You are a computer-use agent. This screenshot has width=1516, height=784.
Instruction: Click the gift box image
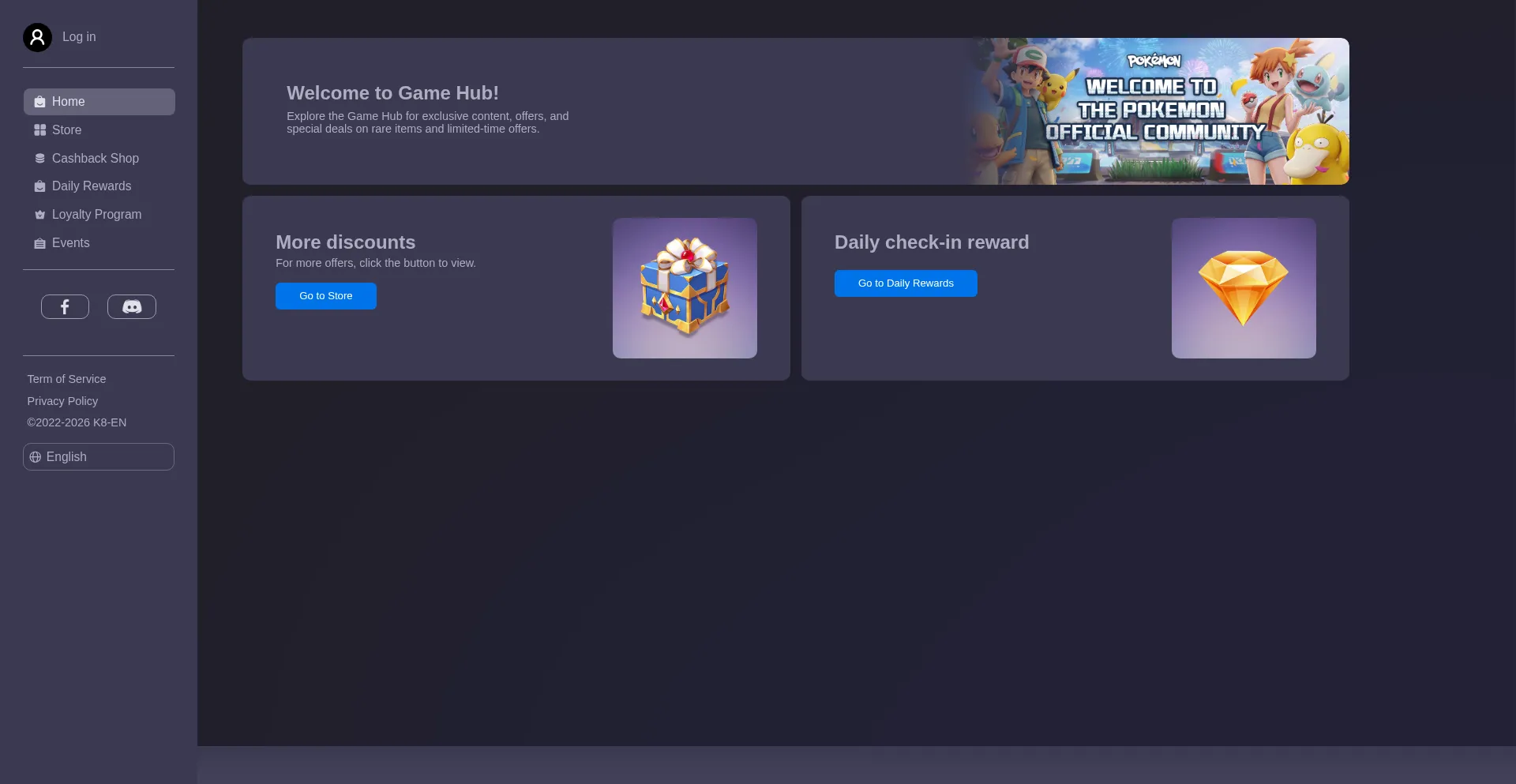(x=685, y=288)
